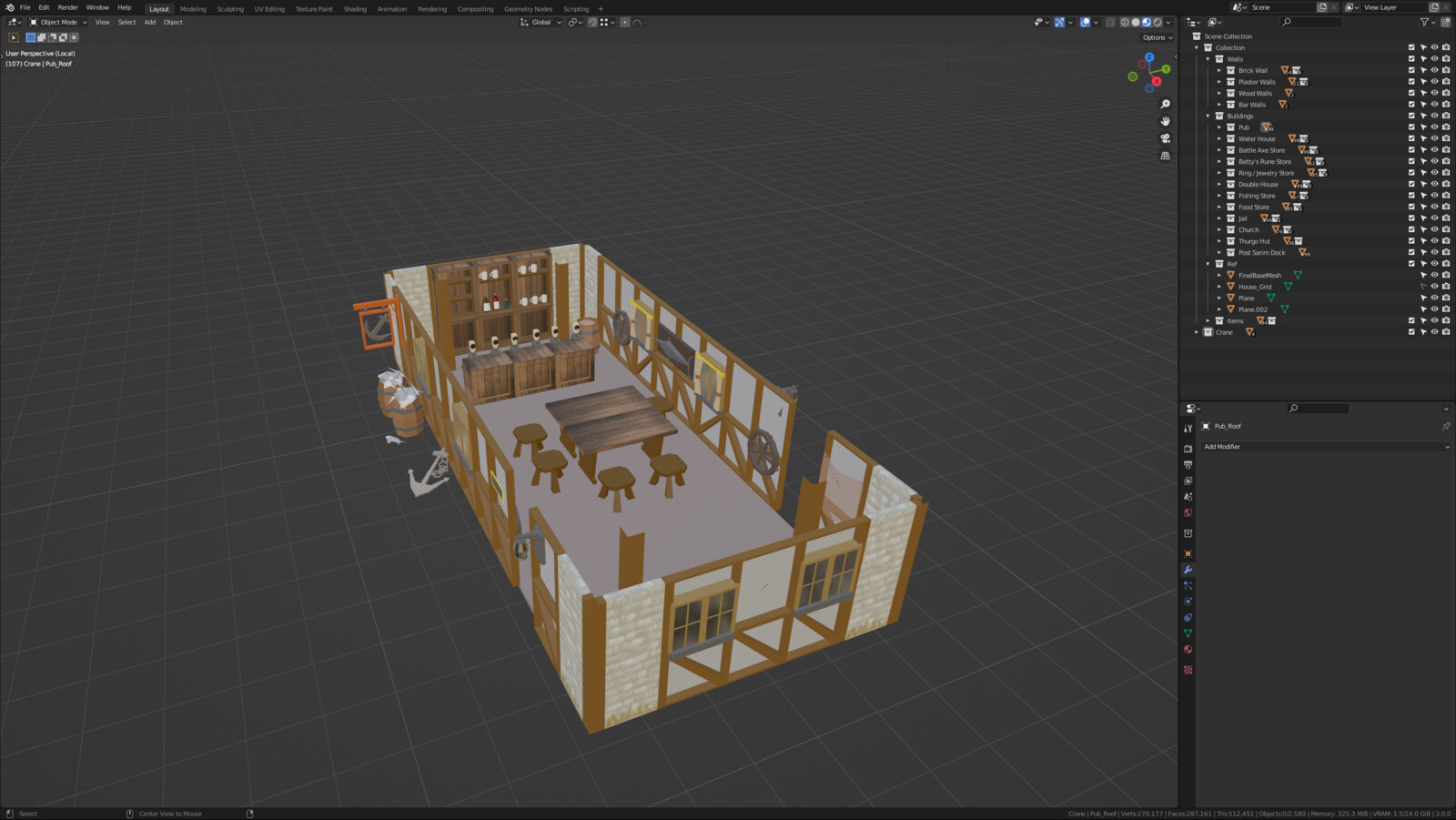The image size is (1456, 820).
Task: Collapse the Walls collection tree
Action: tap(1208, 59)
